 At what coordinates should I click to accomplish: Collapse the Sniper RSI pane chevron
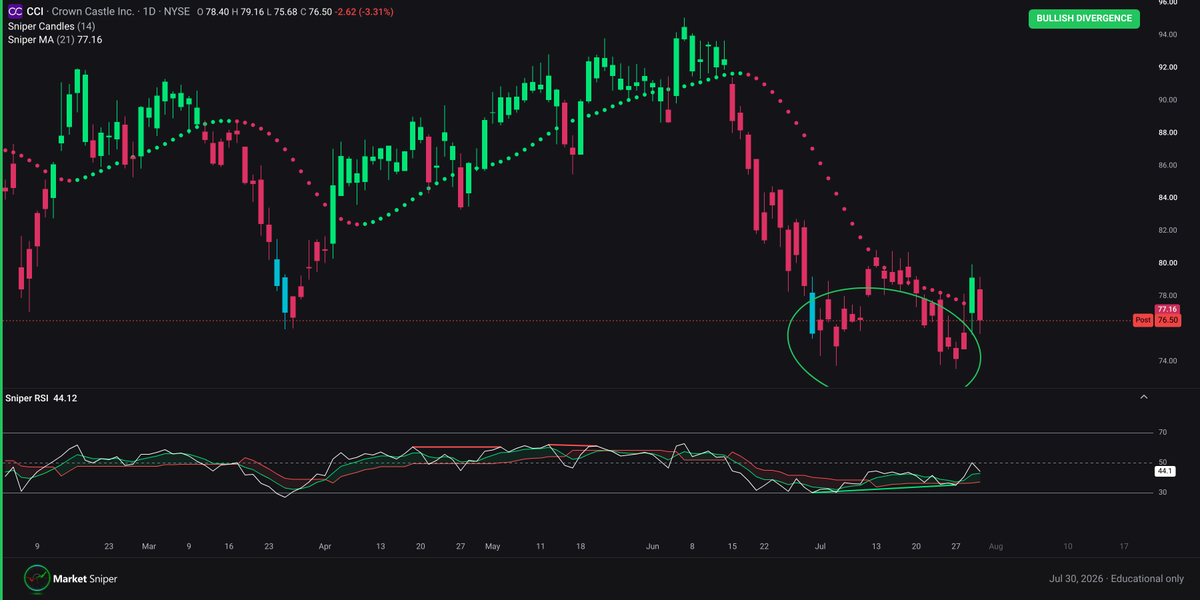pyautogui.click(x=1144, y=397)
